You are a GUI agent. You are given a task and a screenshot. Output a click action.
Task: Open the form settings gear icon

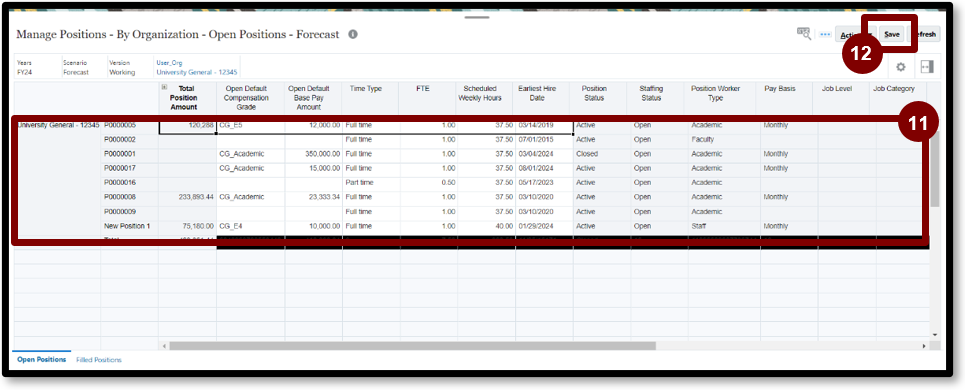pyautogui.click(x=900, y=67)
